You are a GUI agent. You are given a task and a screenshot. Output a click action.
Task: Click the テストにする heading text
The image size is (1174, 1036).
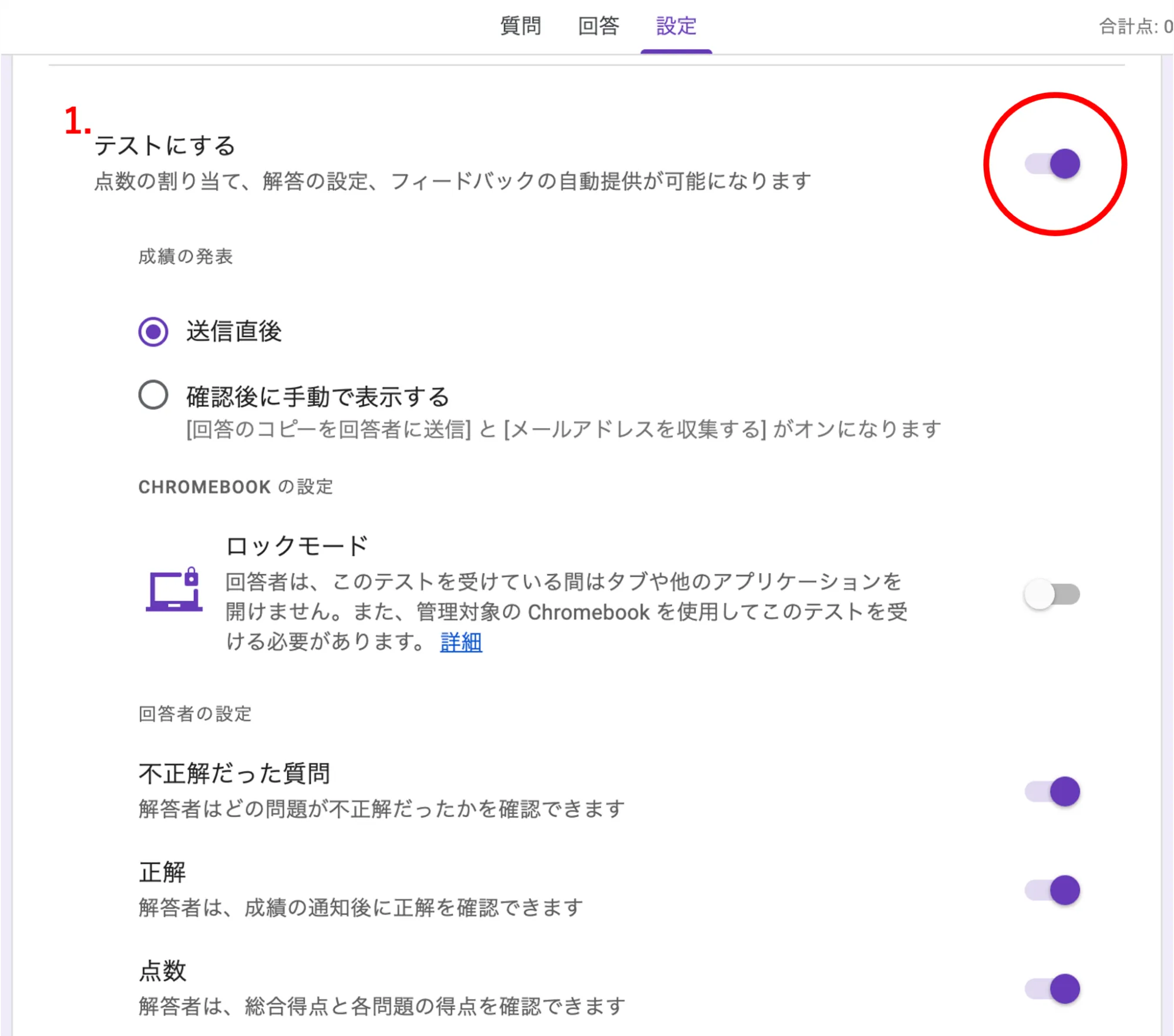[165, 146]
